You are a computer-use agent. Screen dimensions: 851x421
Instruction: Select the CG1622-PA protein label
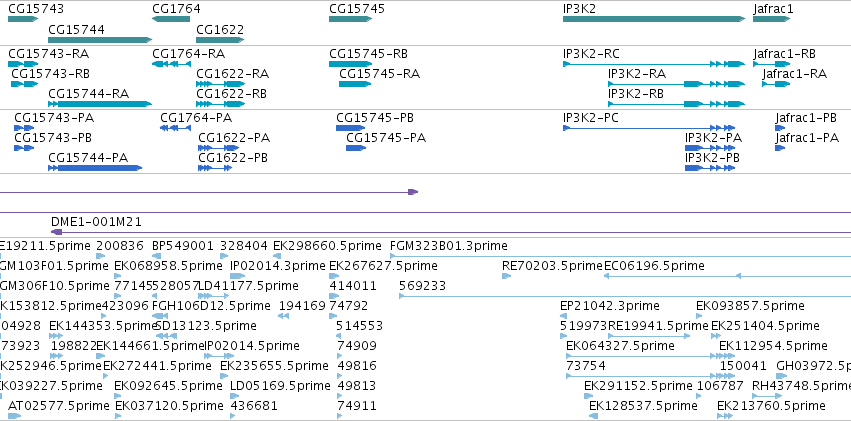tap(234, 138)
